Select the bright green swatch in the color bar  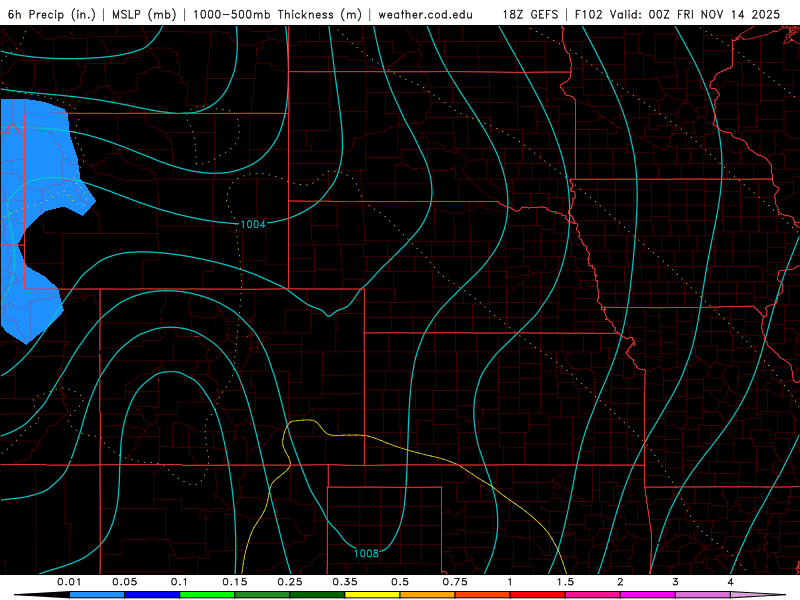click(x=207, y=595)
